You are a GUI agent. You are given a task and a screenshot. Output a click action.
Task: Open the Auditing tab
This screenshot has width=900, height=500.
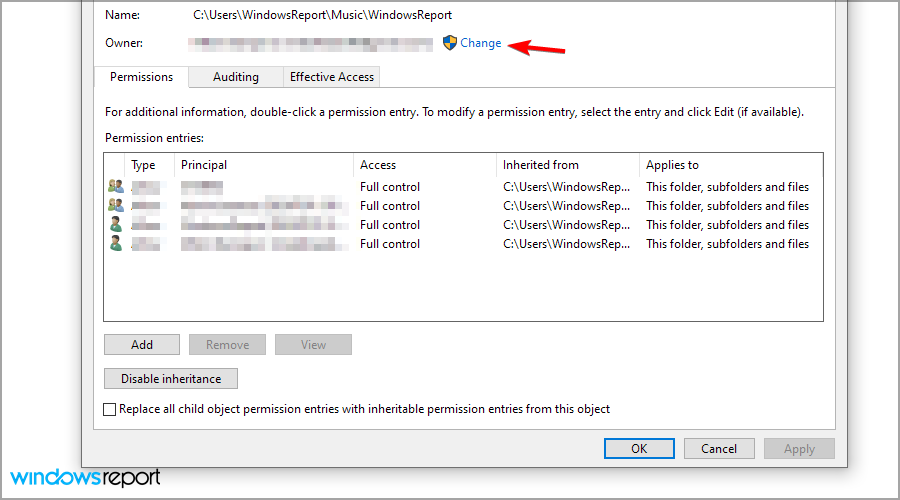pos(235,77)
